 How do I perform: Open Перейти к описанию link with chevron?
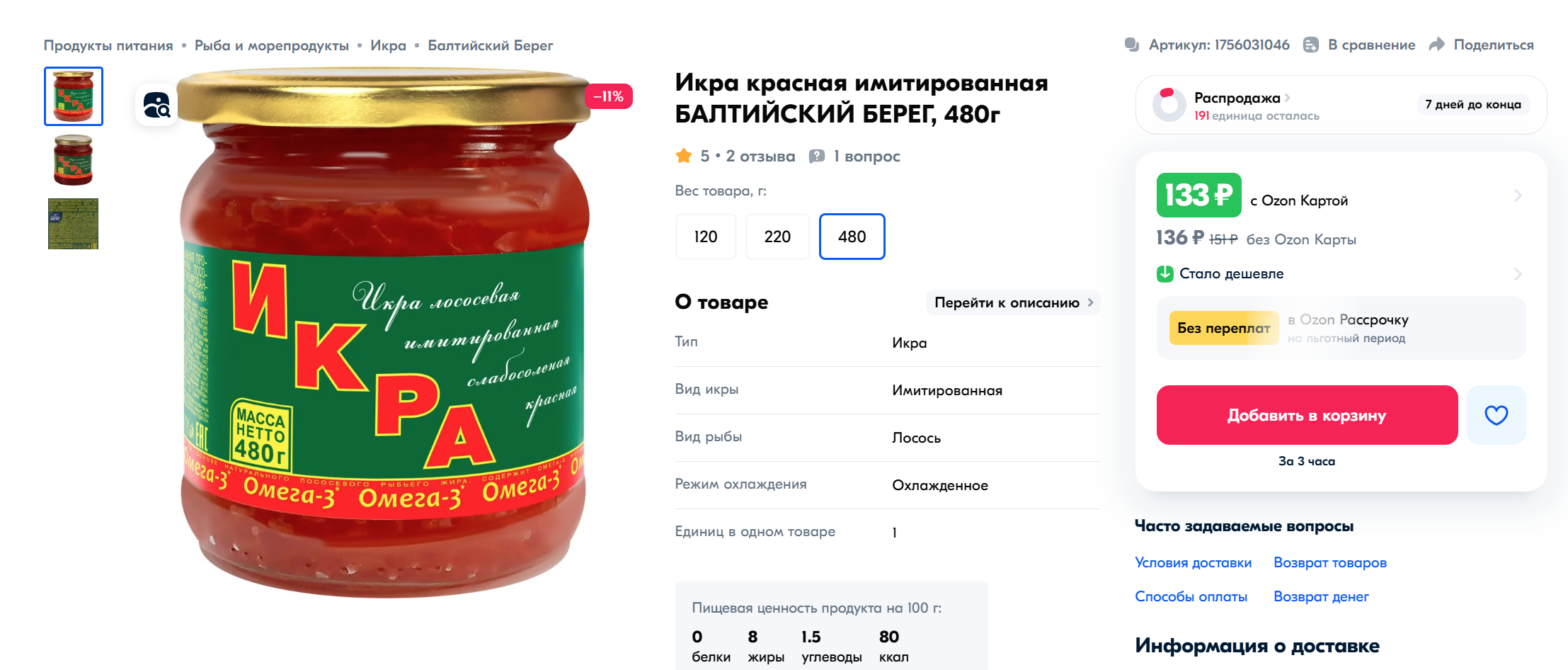click(x=1013, y=302)
